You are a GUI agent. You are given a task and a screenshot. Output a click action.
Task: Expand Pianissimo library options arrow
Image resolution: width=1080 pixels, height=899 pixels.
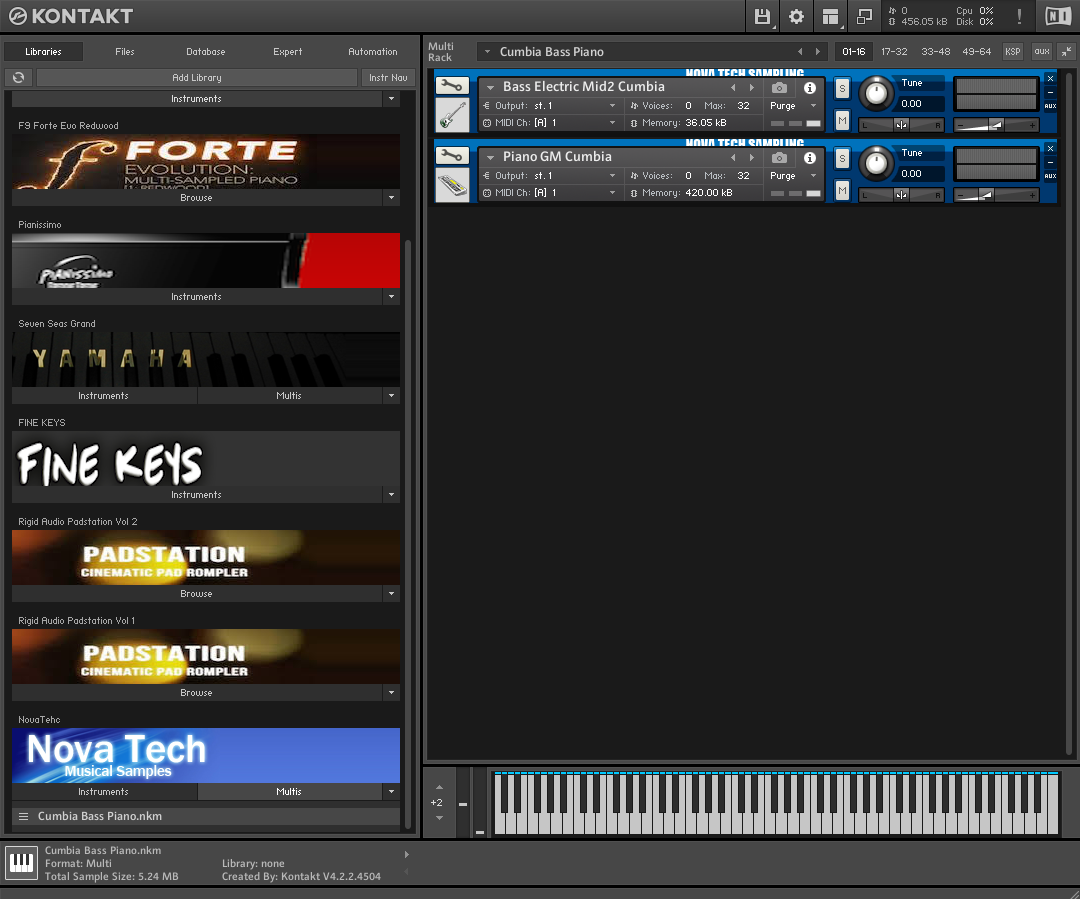(391, 297)
